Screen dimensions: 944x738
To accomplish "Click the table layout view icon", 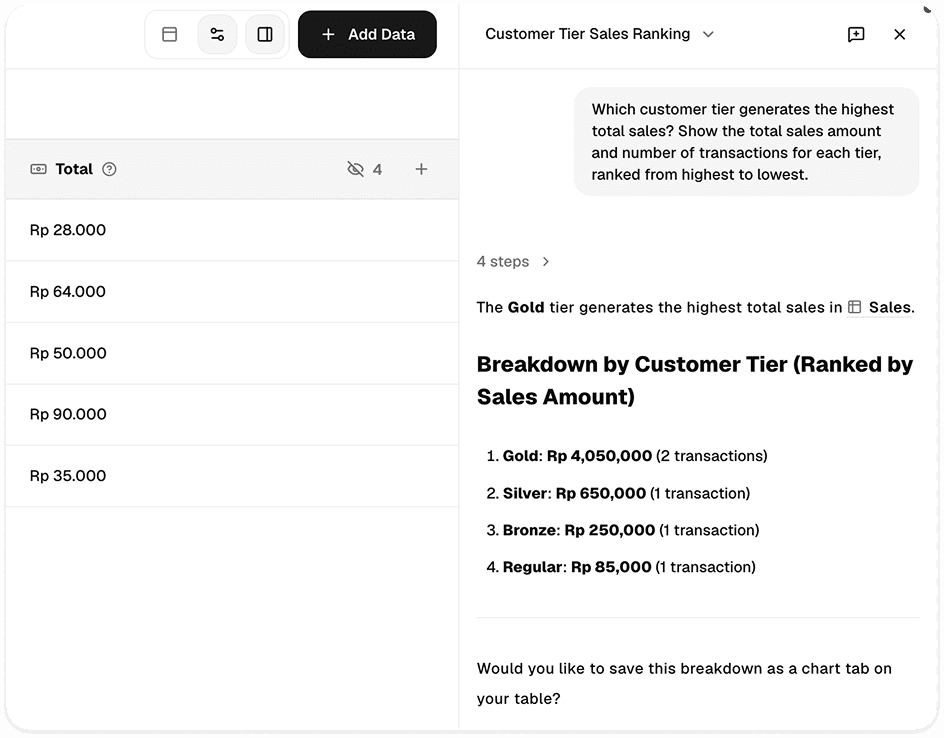I will tap(170, 34).
